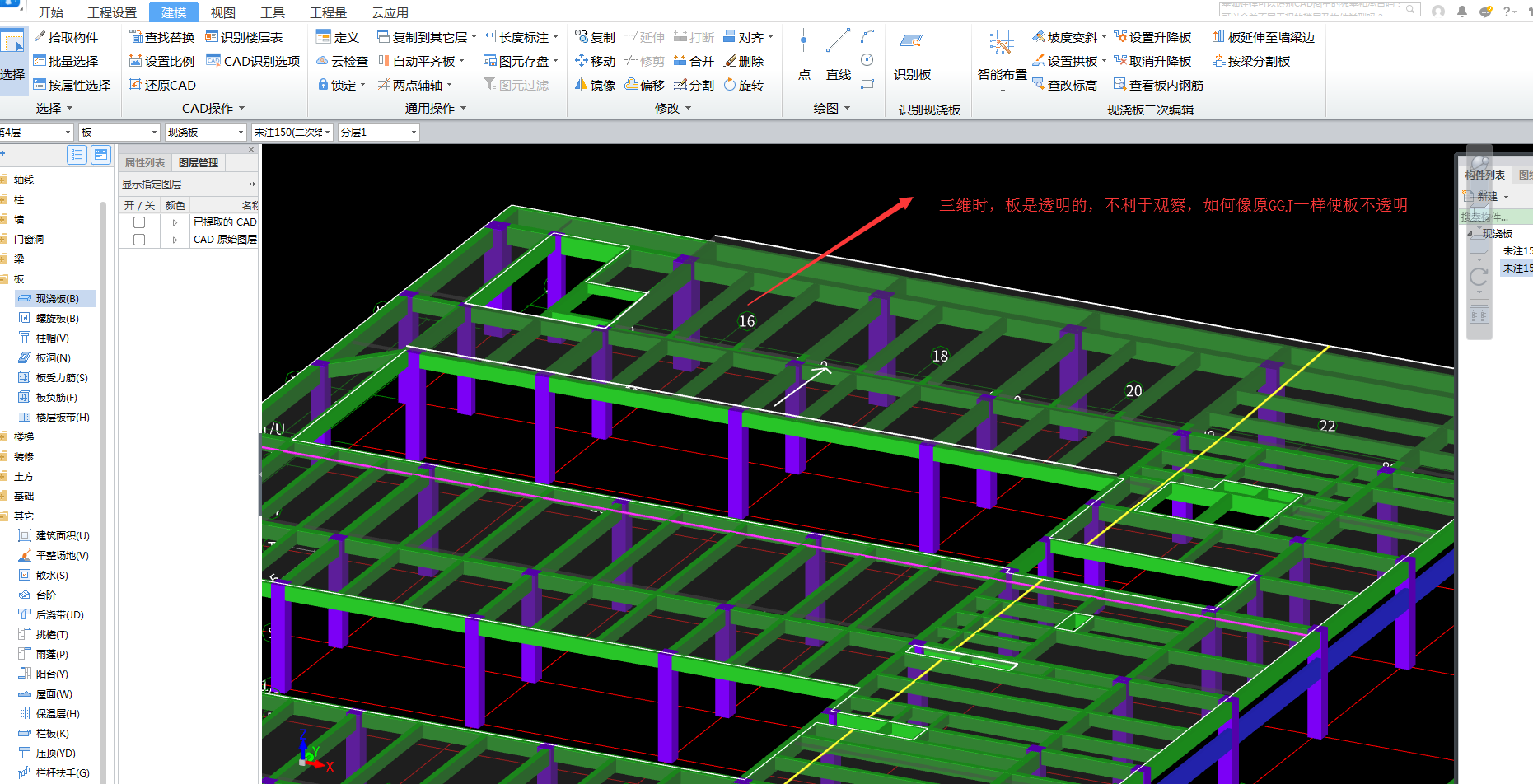
Task: Select 现浇板(B) in the navigation tree
Action: [56, 298]
